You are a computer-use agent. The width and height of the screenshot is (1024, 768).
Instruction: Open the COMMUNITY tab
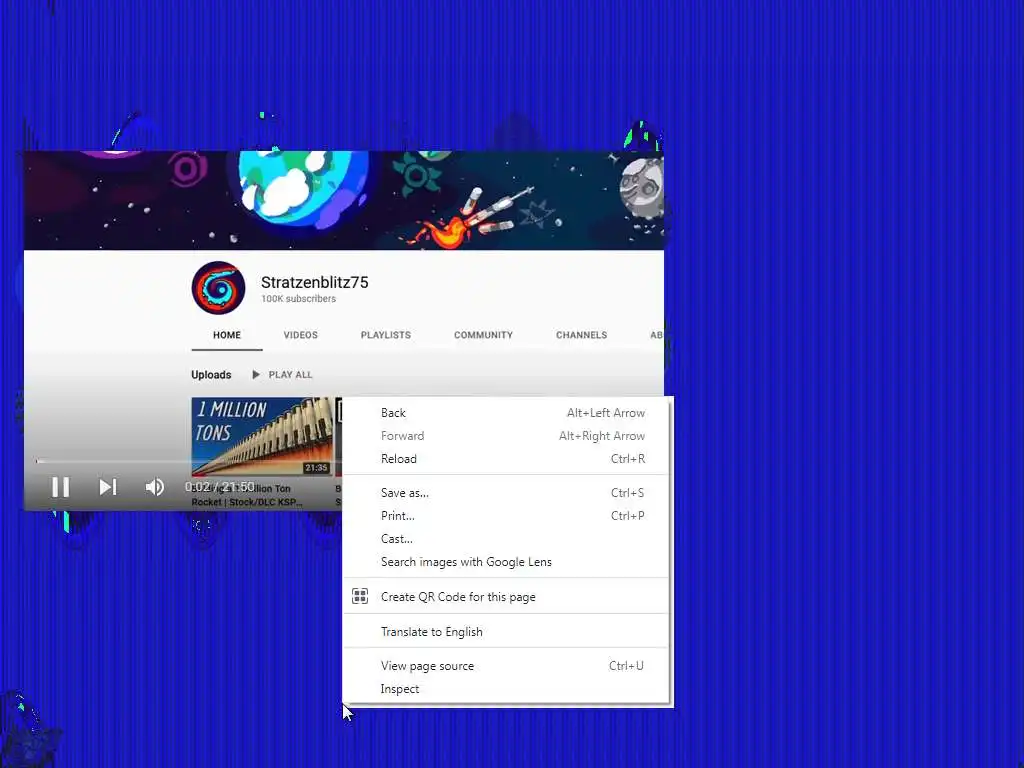[x=483, y=335]
